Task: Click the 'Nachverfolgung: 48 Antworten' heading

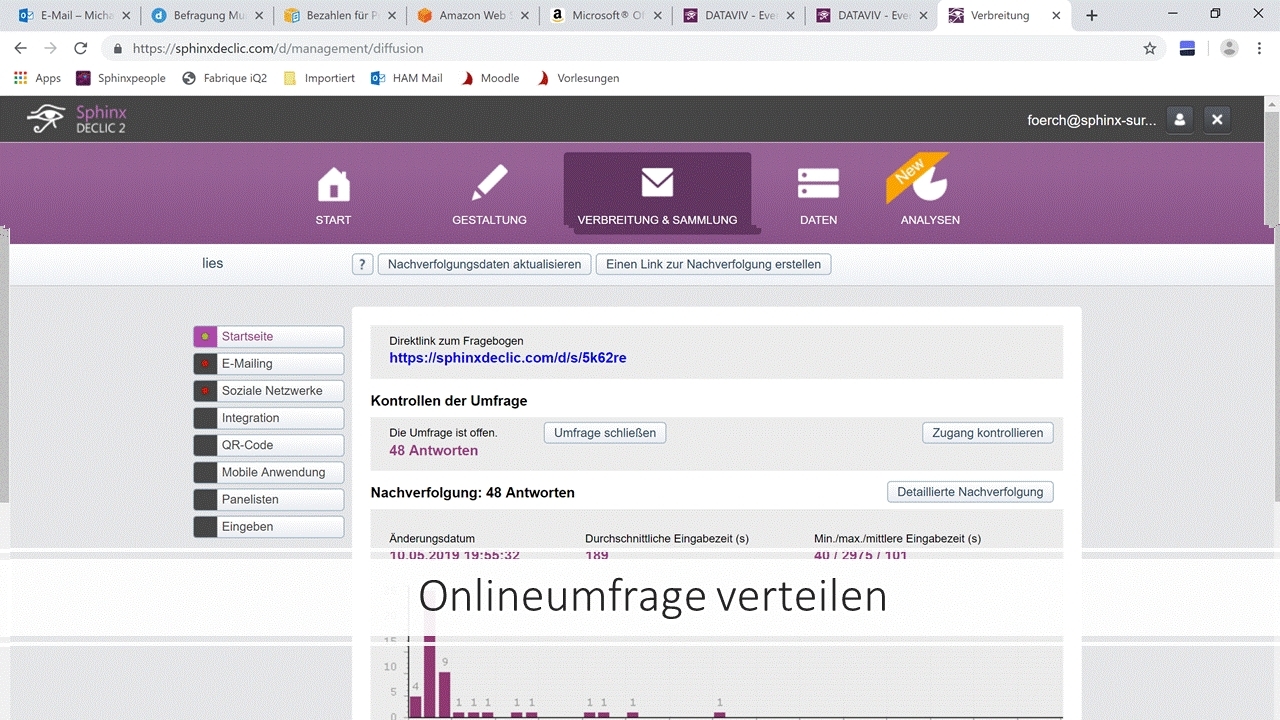Action: coord(472,493)
